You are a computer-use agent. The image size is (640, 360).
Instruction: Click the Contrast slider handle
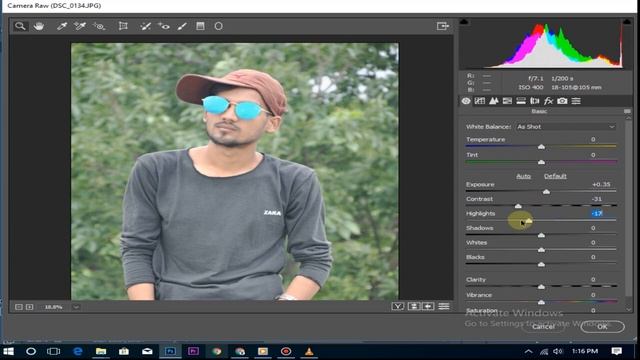click(x=518, y=206)
